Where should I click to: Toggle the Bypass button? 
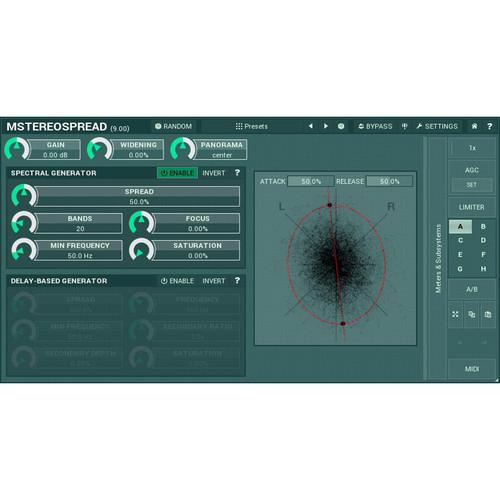pos(375,126)
